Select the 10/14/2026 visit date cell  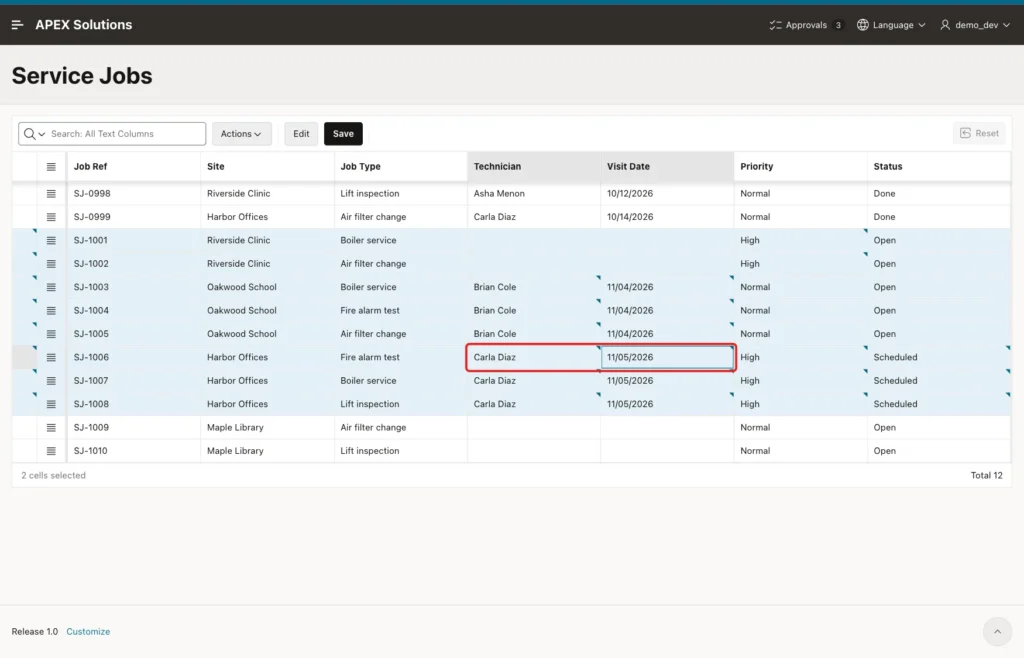click(x=667, y=217)
